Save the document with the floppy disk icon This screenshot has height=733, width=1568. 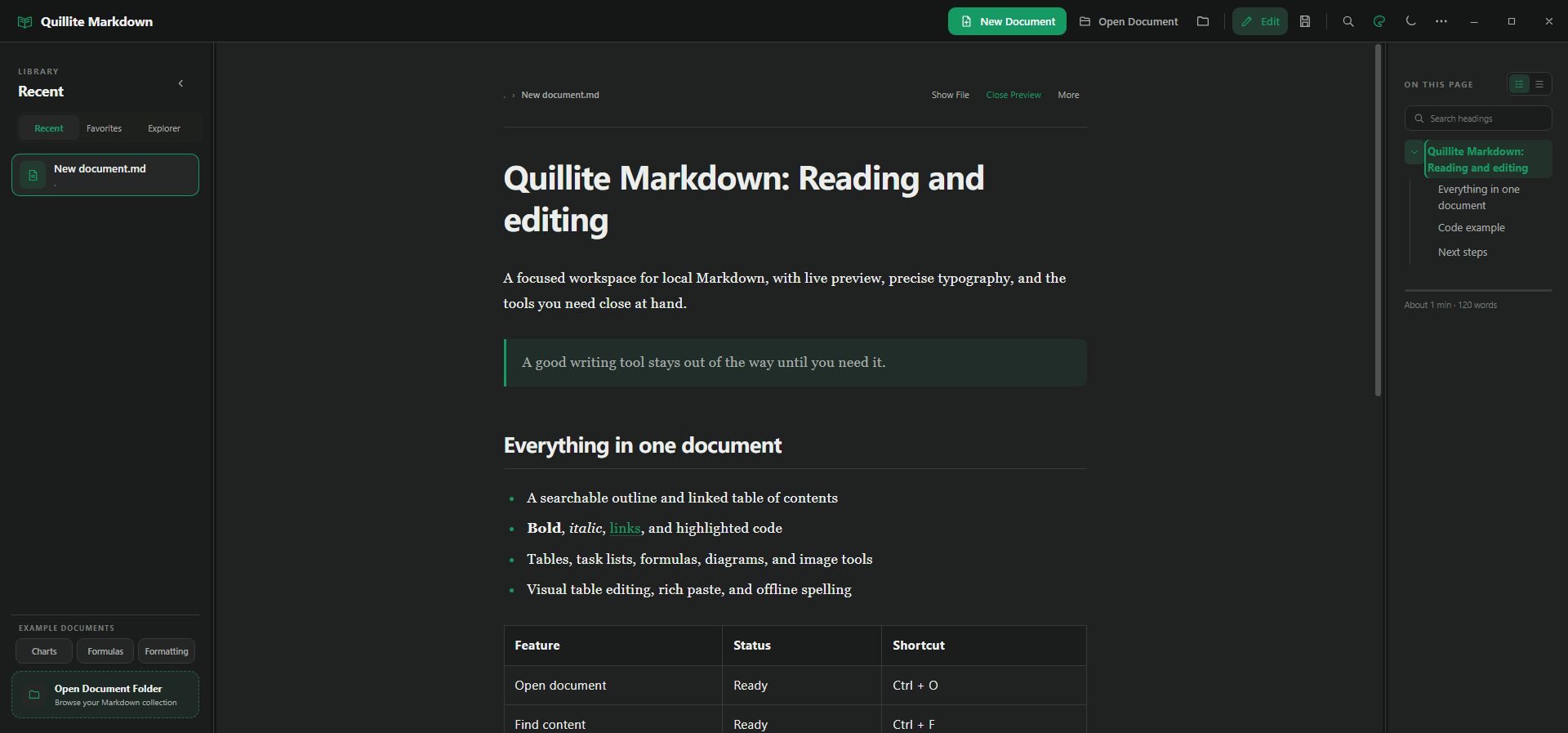[x=1305, y=21]
